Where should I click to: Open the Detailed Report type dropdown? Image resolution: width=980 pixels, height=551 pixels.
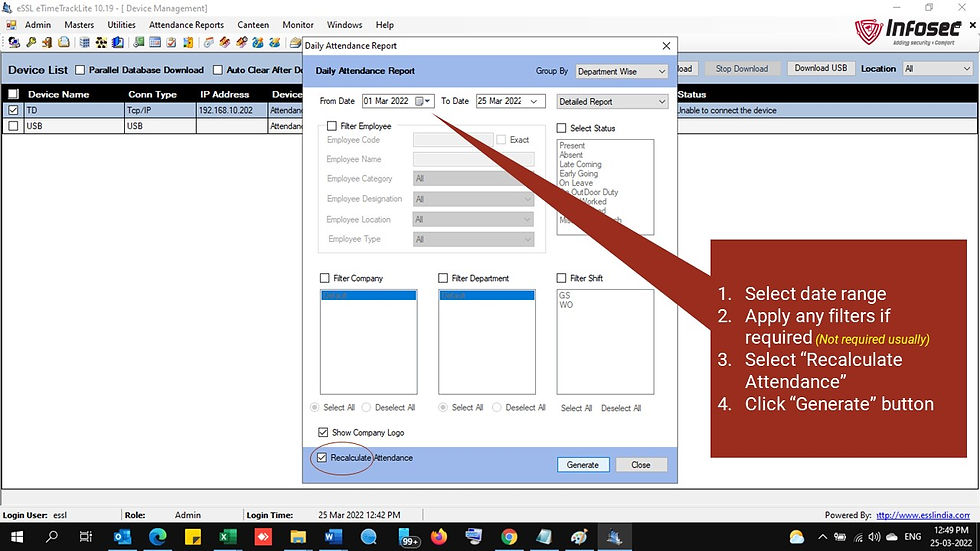tap(612, 101)
